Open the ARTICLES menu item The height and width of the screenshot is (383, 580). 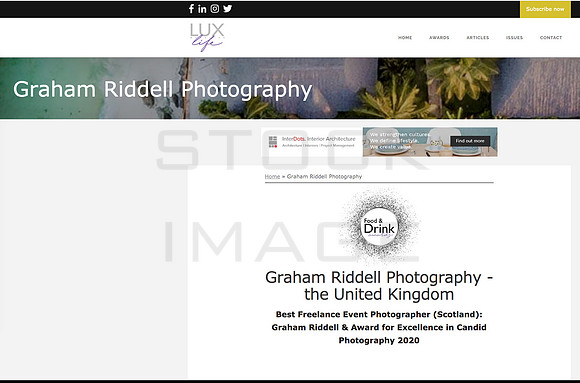tap(478, 38)
